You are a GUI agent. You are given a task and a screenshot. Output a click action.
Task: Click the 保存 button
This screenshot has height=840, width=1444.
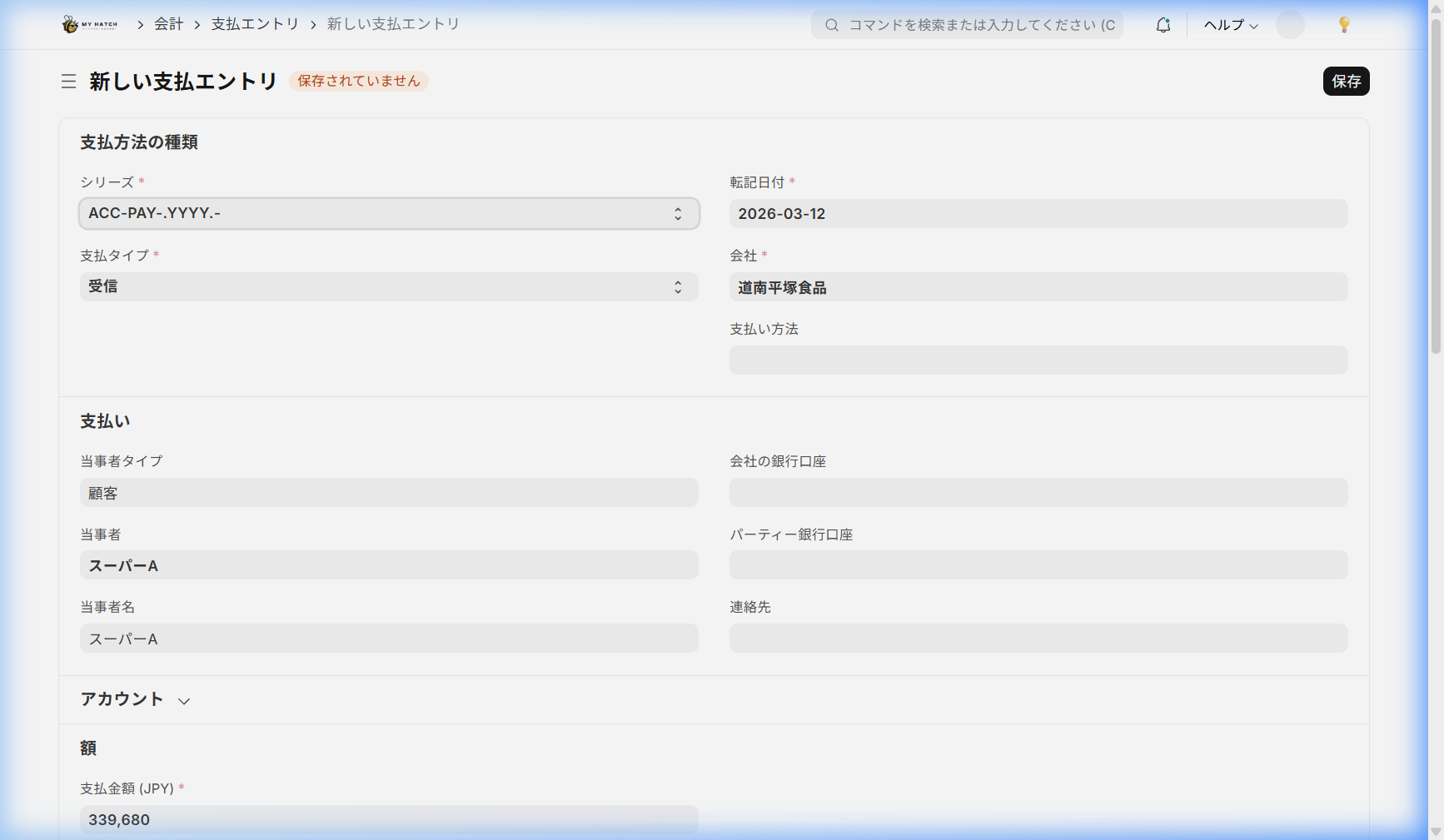click(x=1346, y=82)
